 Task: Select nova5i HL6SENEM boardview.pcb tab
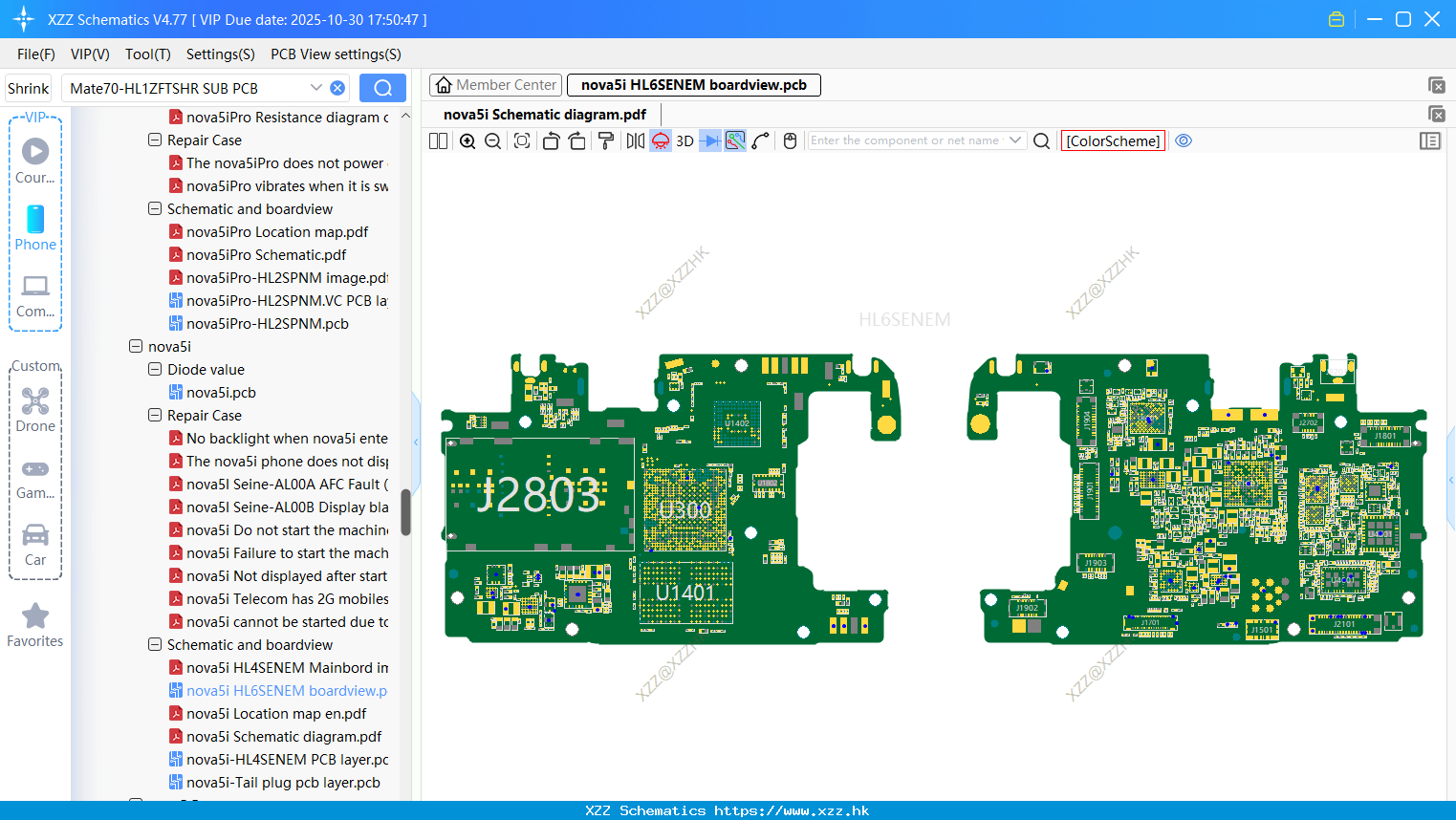[694, 85]
